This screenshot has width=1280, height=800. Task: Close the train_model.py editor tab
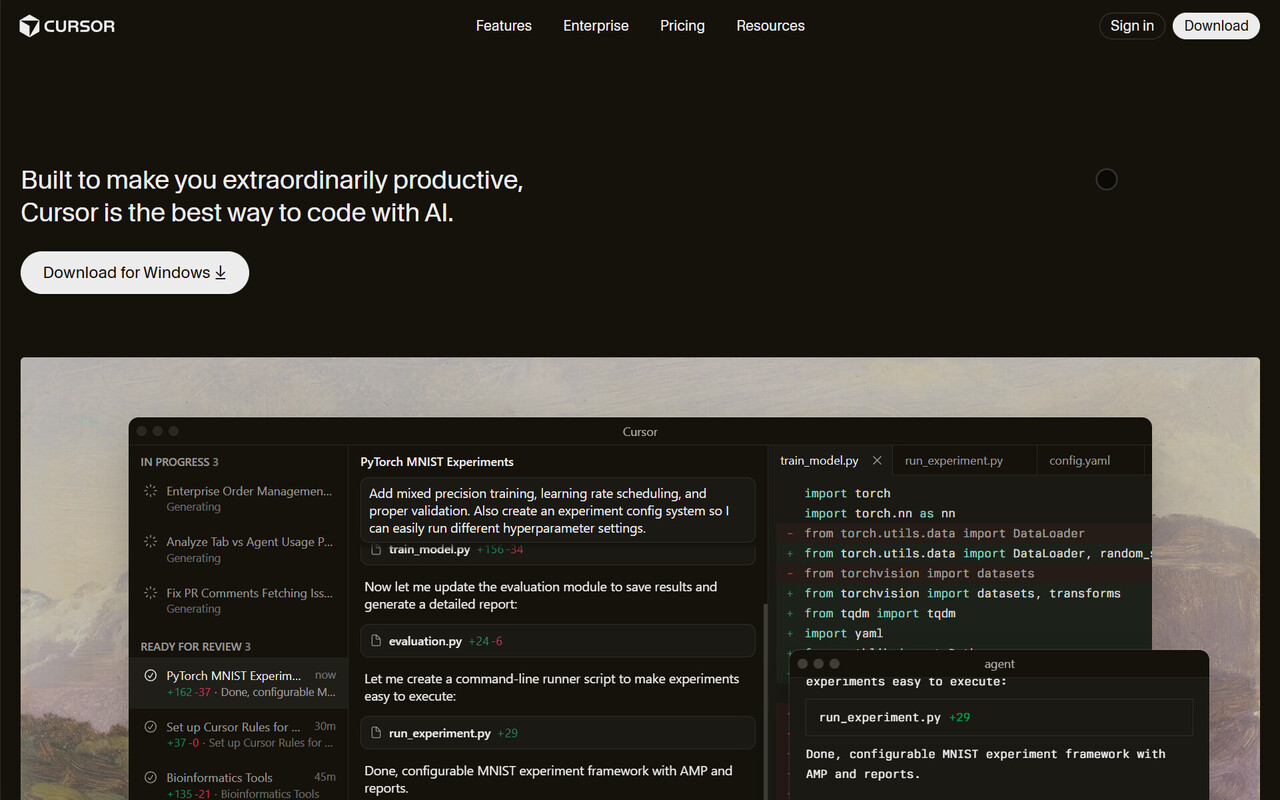click(x=877, y=461)
